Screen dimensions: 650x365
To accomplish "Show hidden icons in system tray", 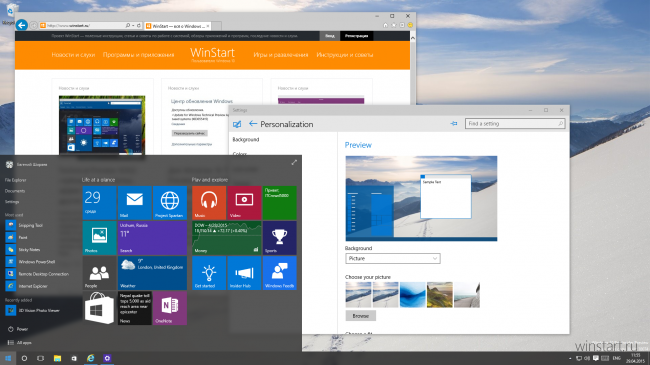I will click(x=570, y=358).
